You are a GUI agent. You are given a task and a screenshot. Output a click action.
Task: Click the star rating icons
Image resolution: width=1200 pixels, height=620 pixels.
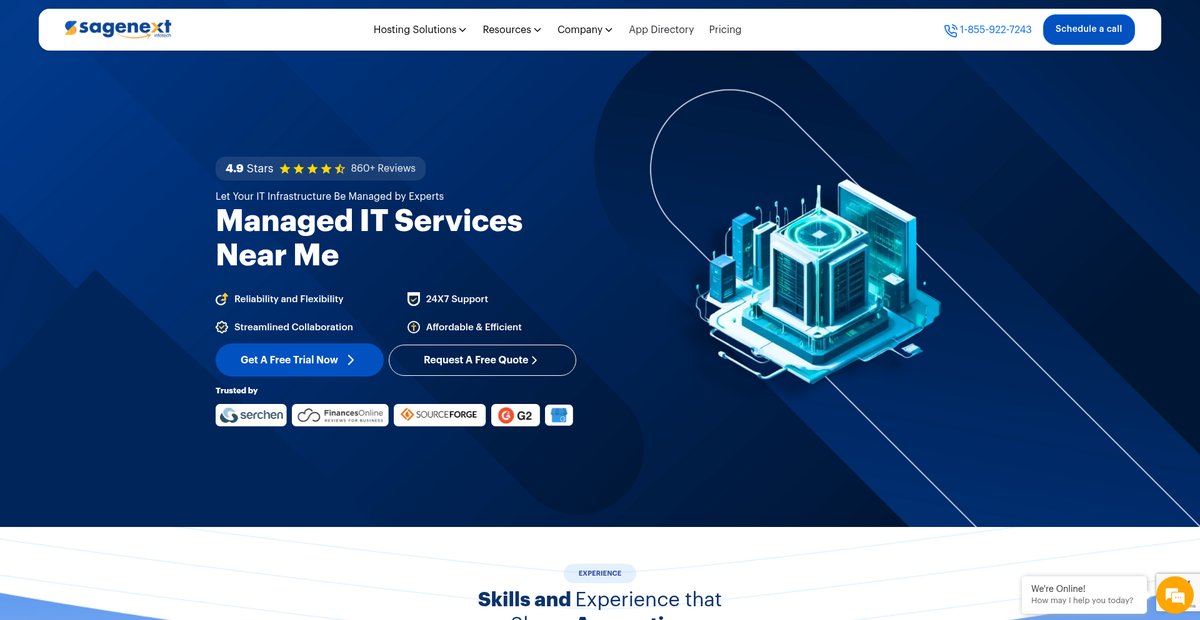click(312, 169)
